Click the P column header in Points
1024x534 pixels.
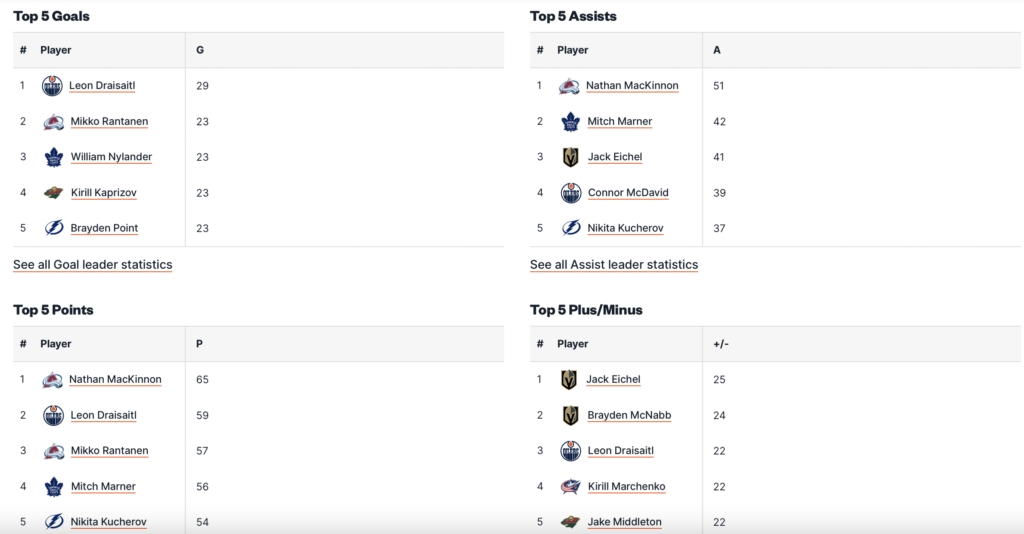click(x=200, y=344)
